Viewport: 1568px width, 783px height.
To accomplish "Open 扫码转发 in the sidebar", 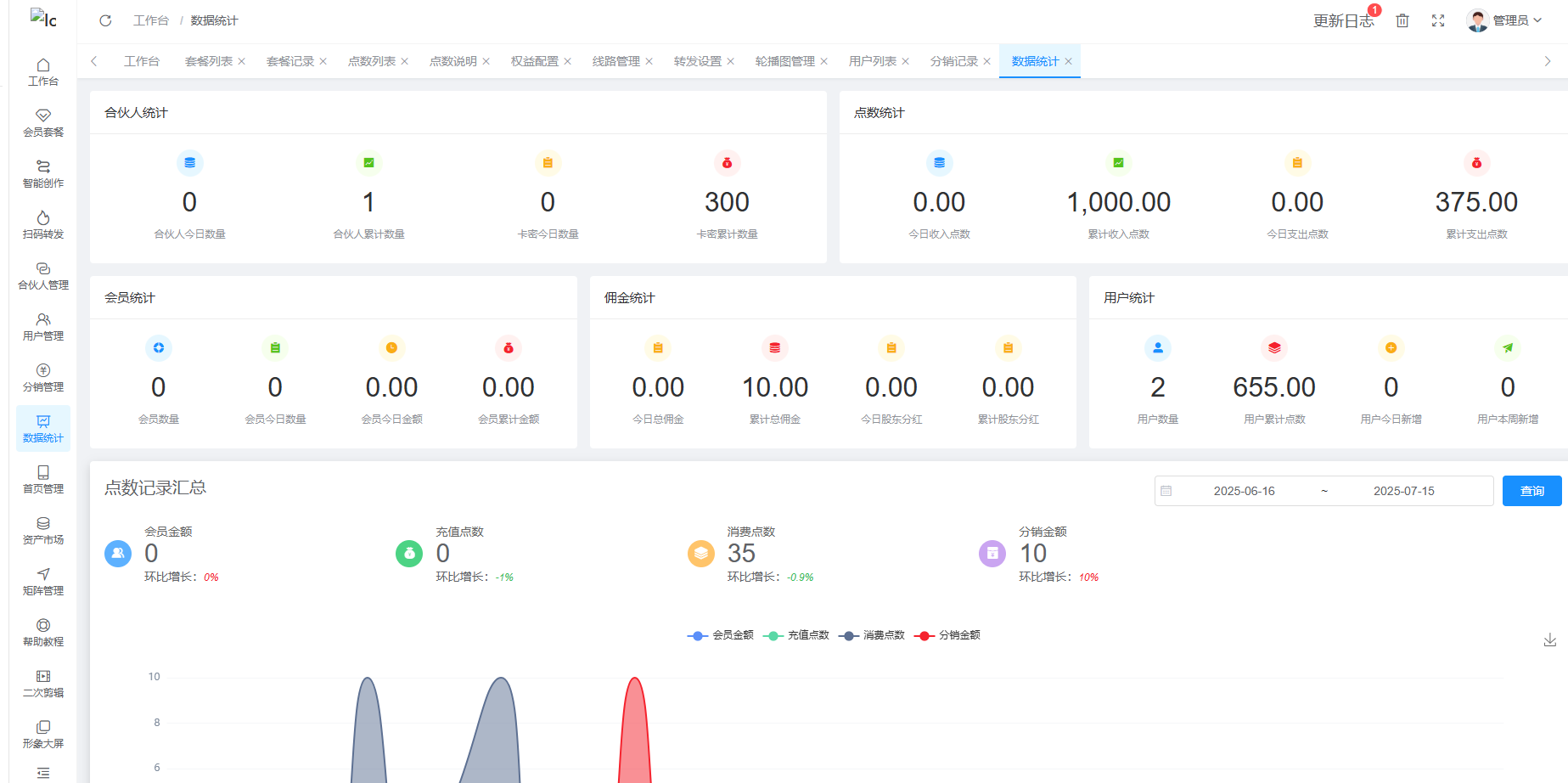I will pyautogui.click(x=43, y=224).
